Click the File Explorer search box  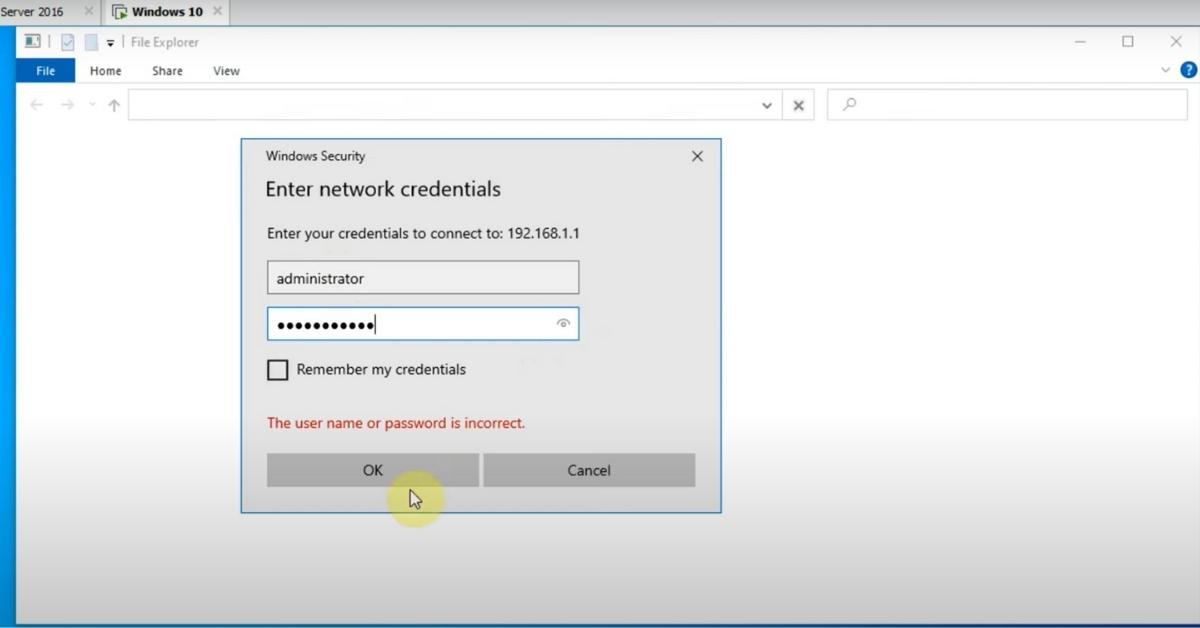(1007, 104)
